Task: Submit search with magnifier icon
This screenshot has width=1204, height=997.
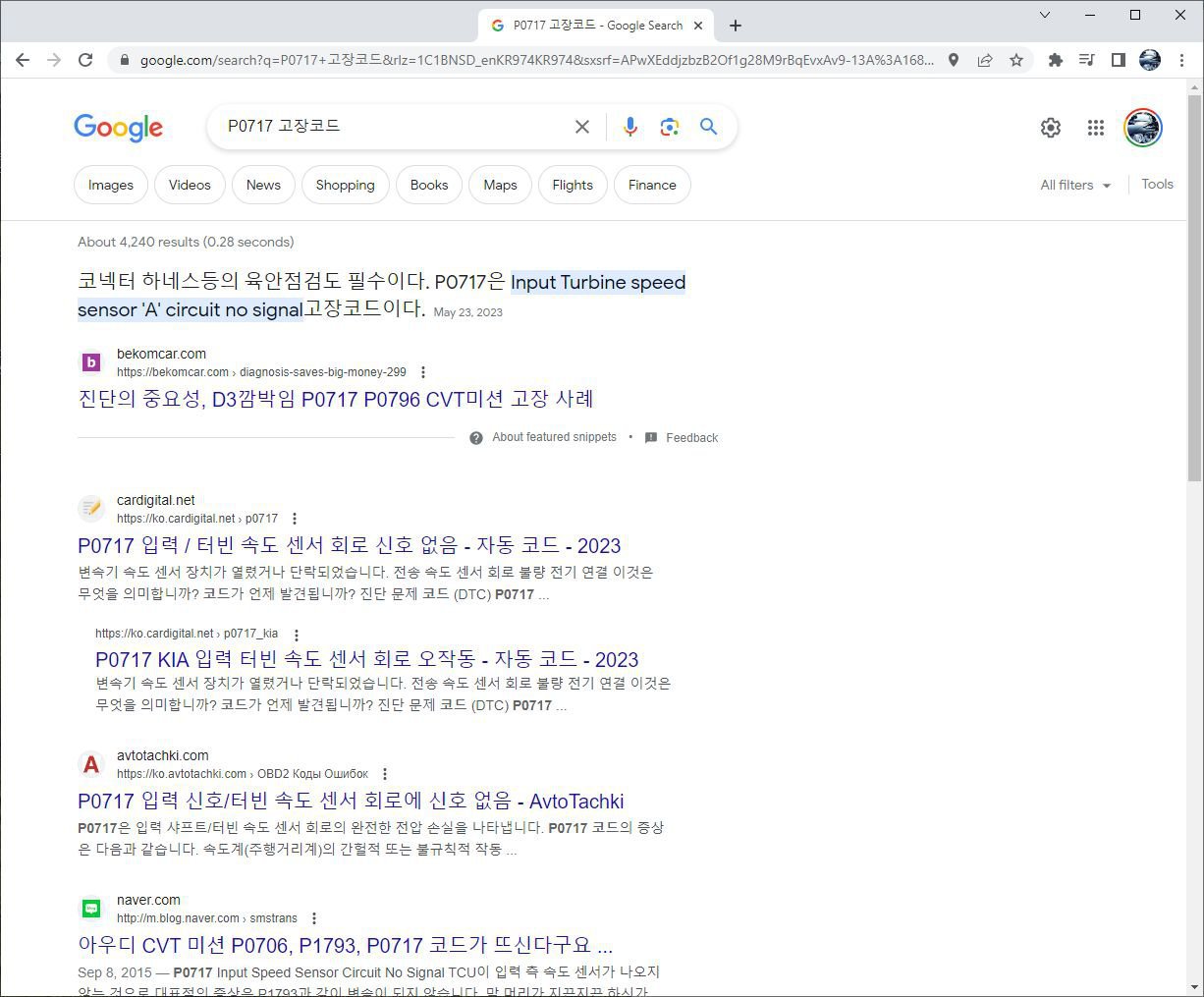Action: 708,127
